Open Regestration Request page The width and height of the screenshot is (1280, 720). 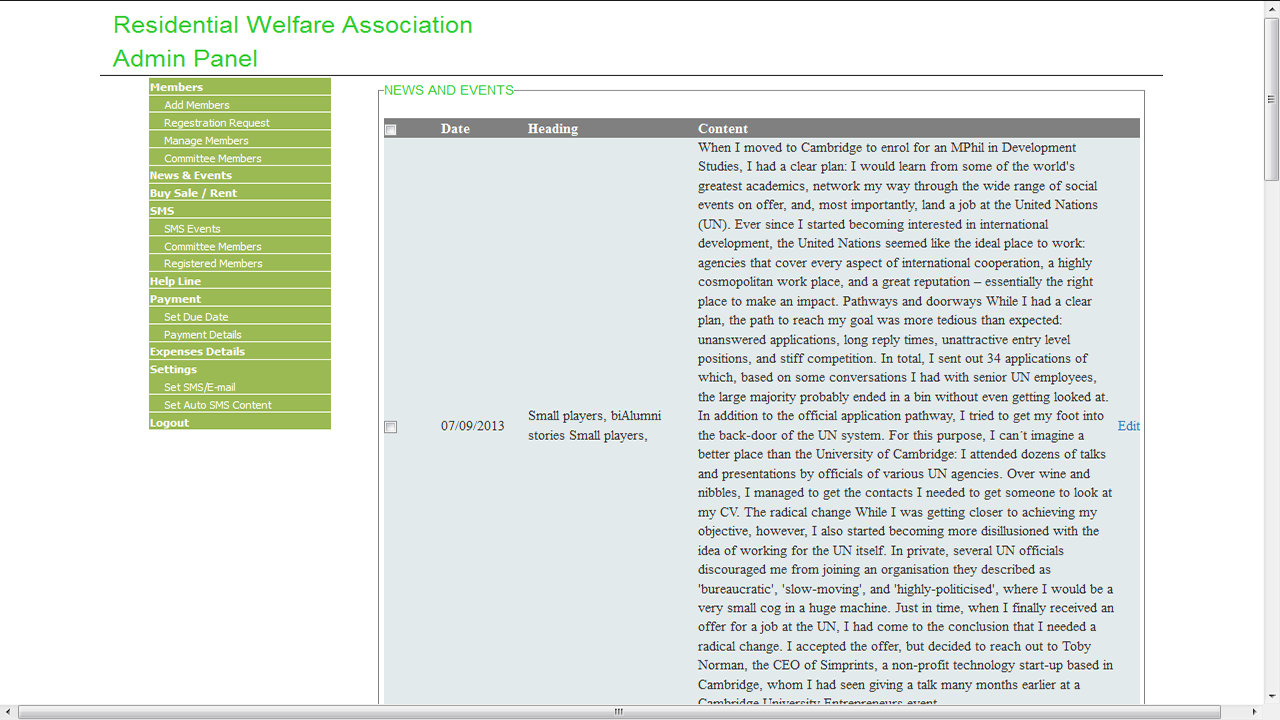240,123
